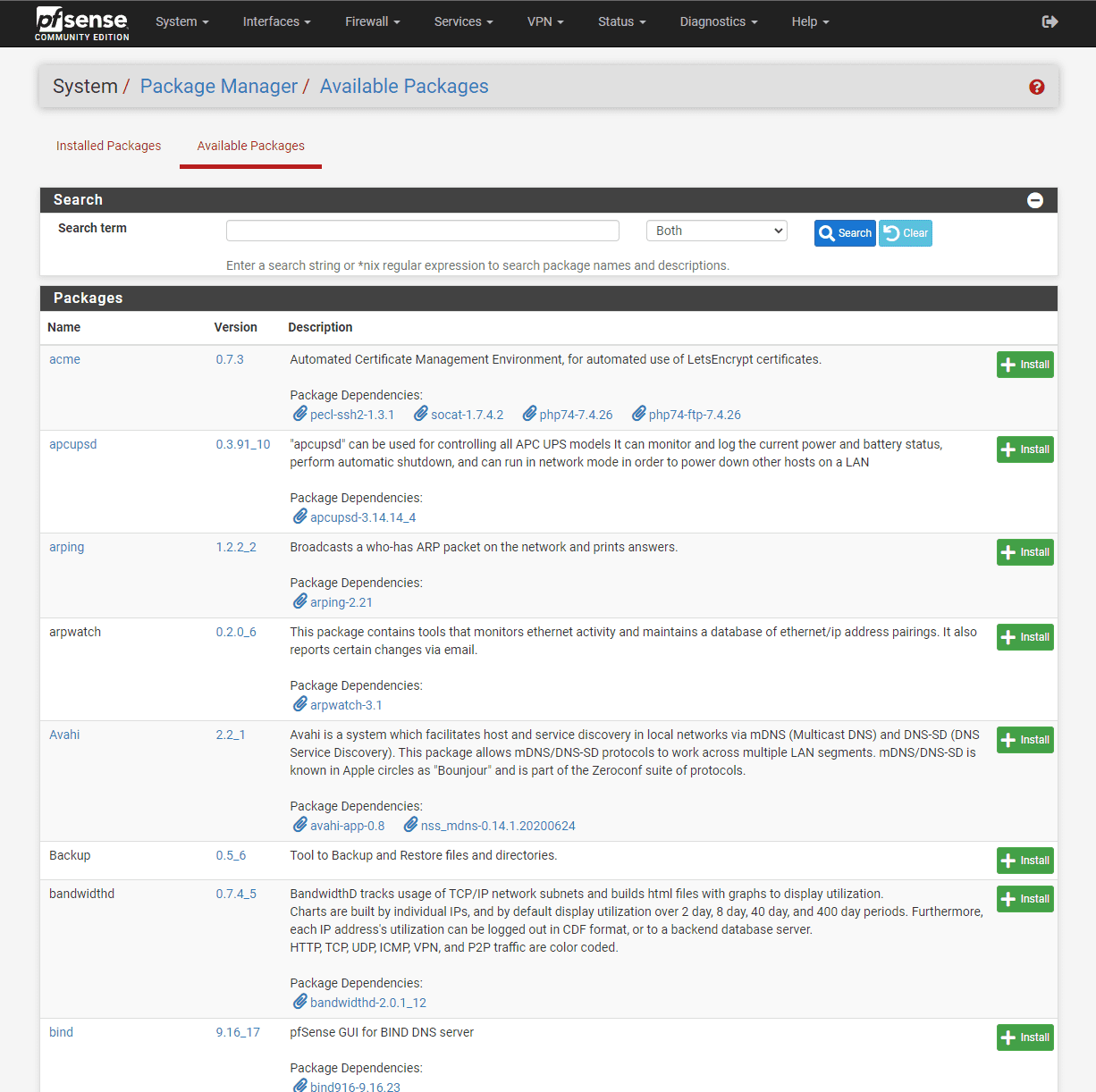Click Backup version 0.5_6 link

(231, 855)
